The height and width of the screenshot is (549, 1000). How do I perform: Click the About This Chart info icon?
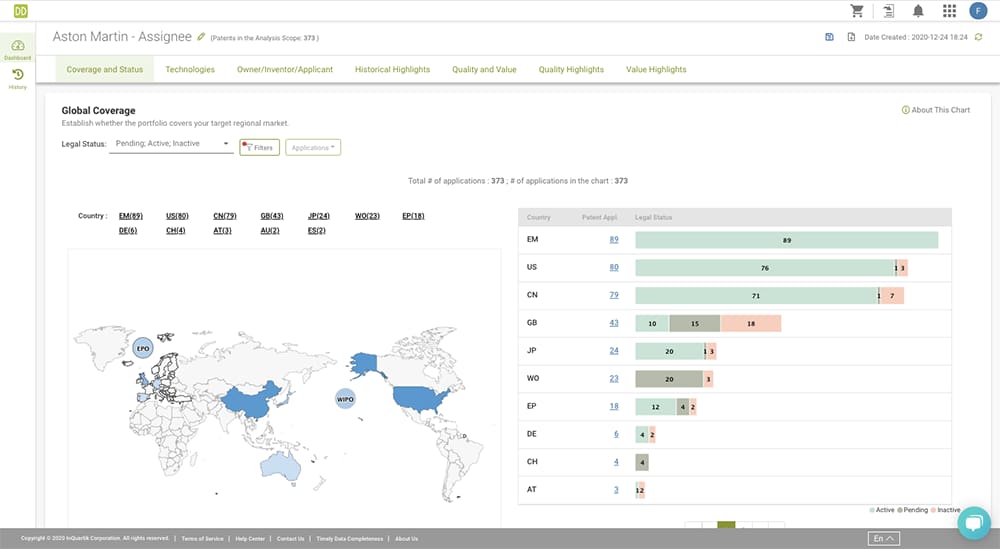tap(905, 110)
